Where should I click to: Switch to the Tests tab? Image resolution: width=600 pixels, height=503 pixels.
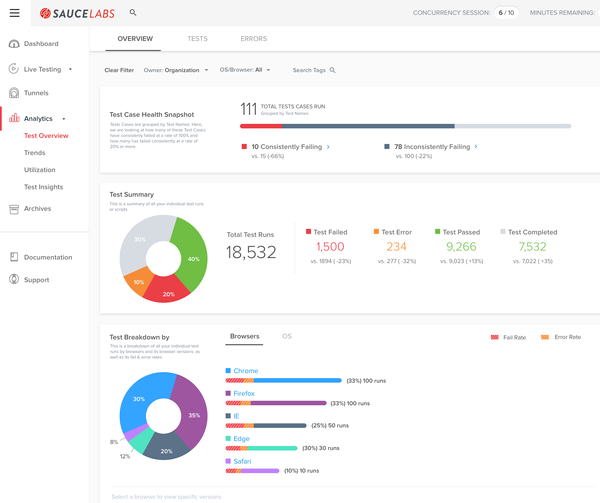[x=197, y=39]
